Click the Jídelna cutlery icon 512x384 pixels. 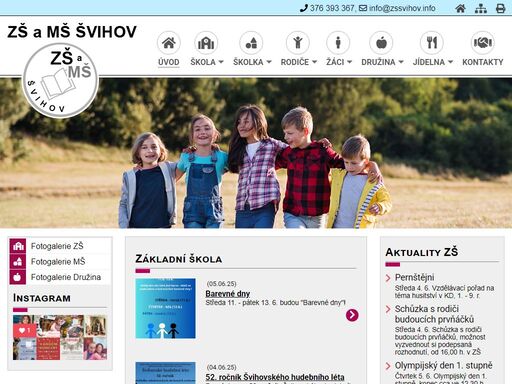tap(432, 43)
